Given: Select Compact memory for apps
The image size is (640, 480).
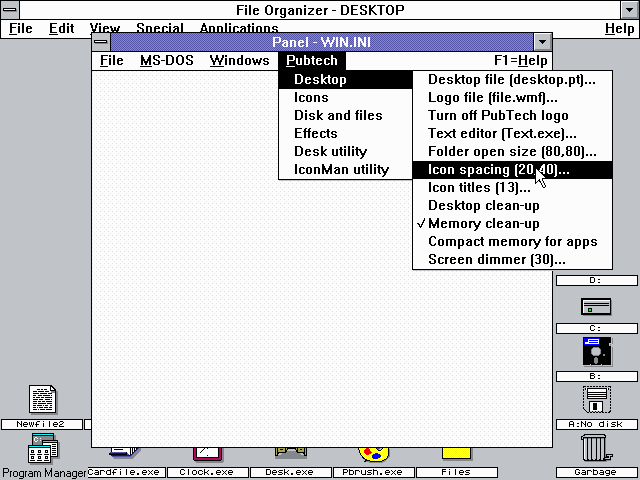Looking at the screenshot, I should [512, 242].
